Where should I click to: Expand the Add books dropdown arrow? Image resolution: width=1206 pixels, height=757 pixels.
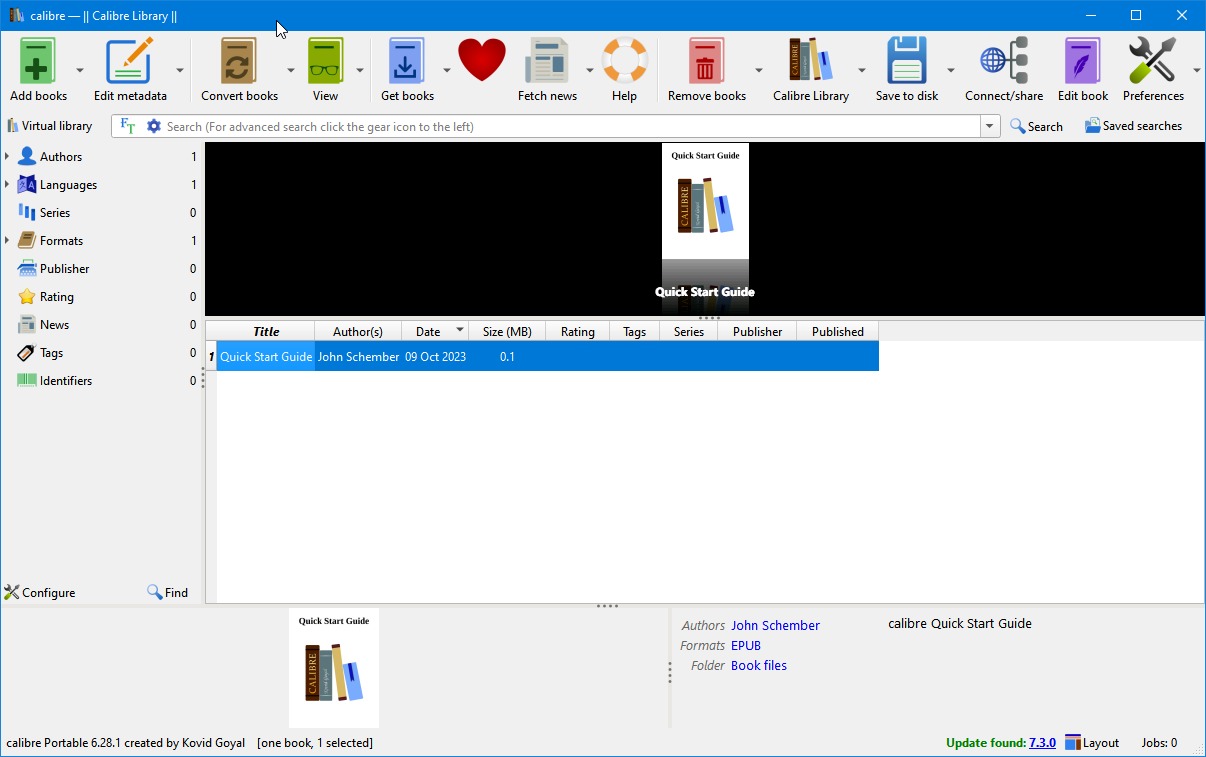[80, 70]
